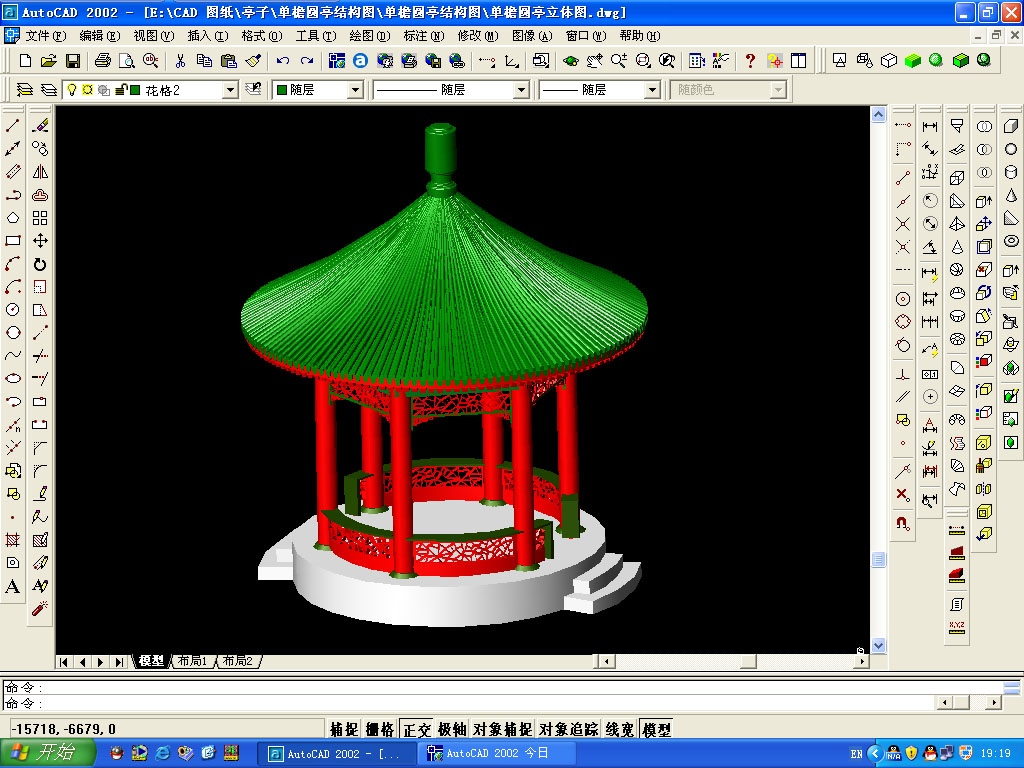Toggle 对象捕捉 object snap

click(x=502, y=729)
